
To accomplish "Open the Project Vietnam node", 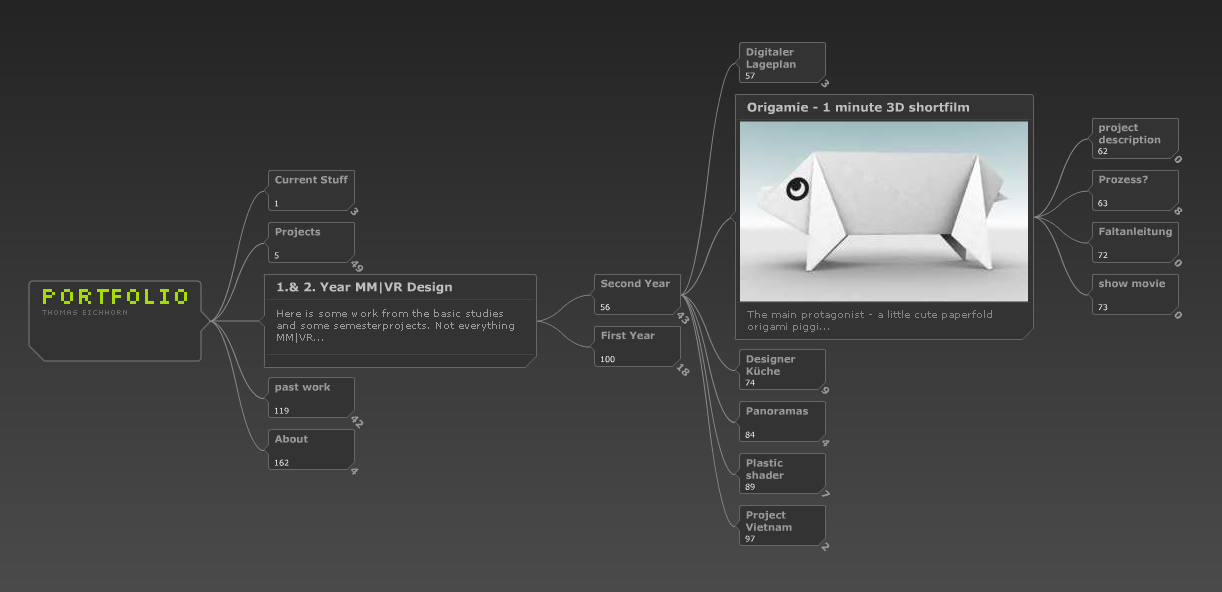I will pos(782,526).
